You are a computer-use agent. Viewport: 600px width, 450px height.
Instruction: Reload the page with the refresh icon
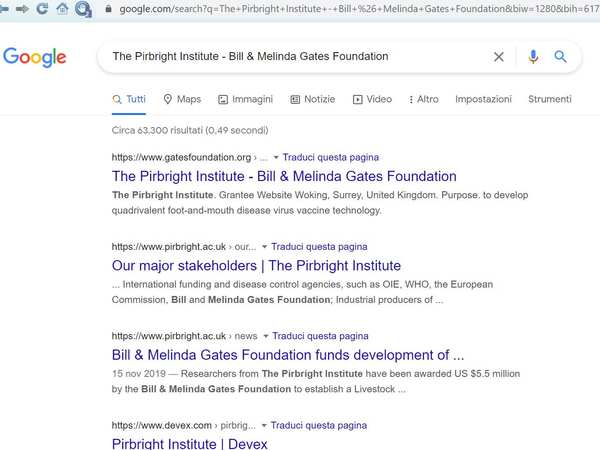tap(42, 8)
